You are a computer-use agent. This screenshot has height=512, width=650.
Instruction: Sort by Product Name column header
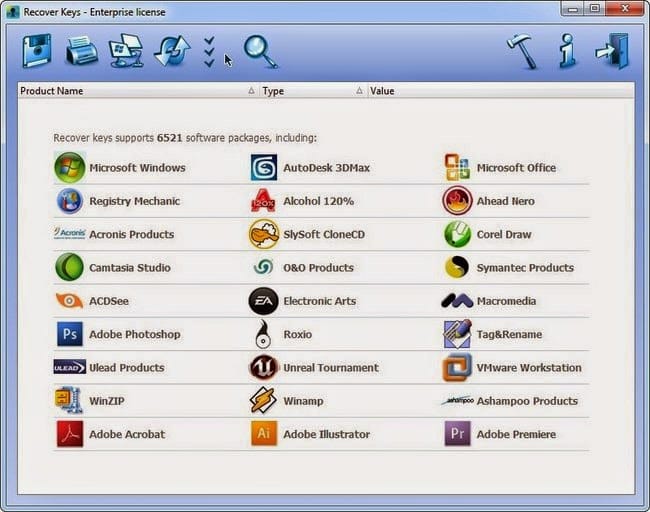138,91
